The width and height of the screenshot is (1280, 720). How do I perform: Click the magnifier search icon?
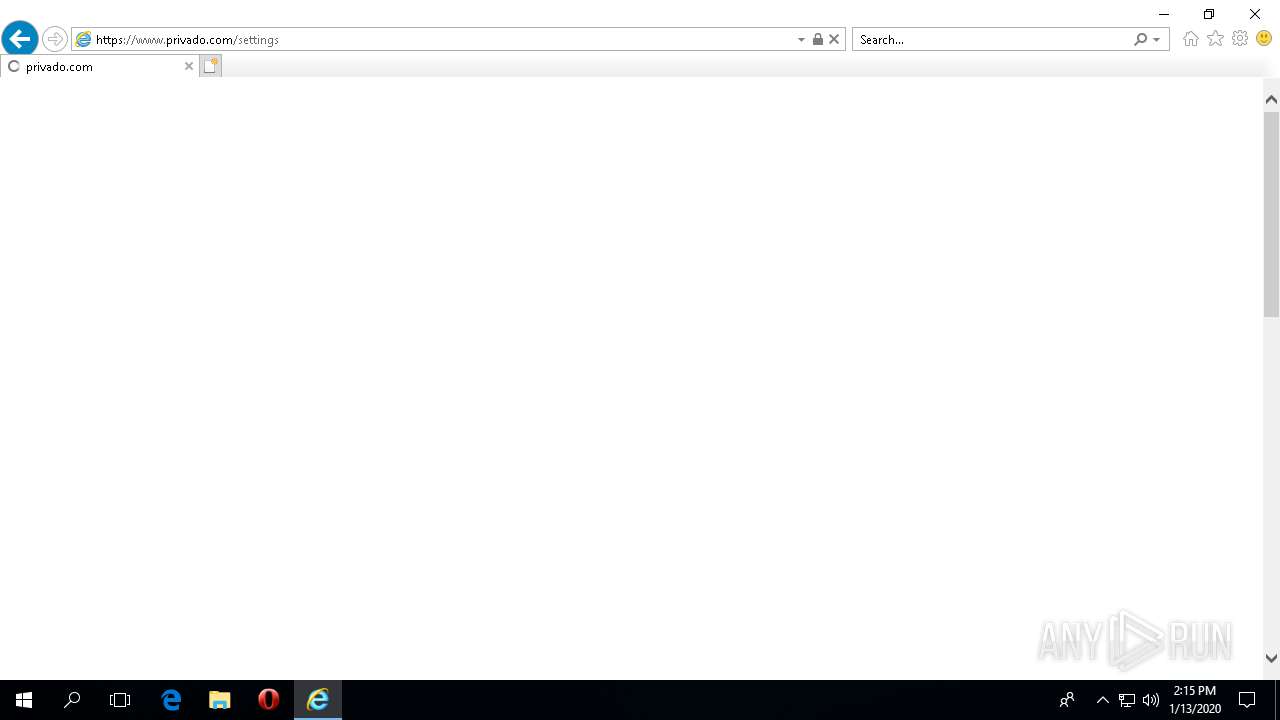[x=1140, y=39]
